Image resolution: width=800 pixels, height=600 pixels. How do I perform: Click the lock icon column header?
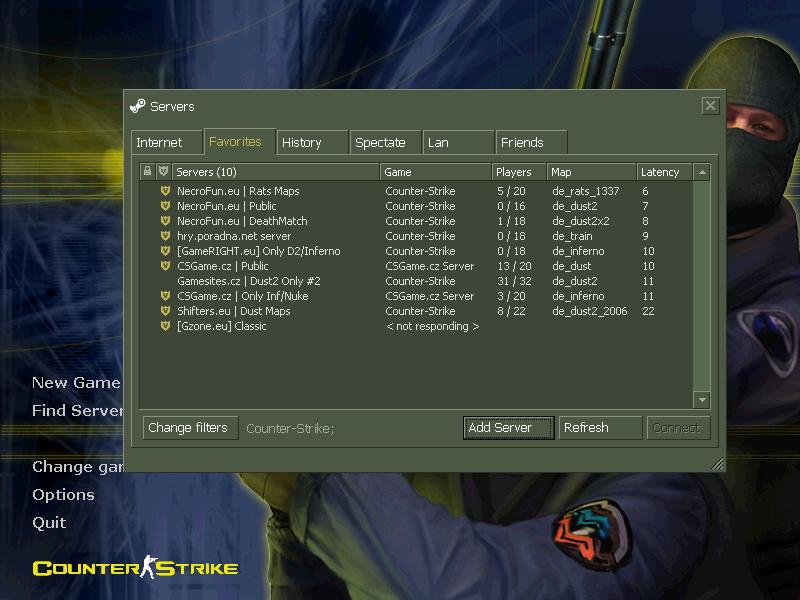pyautogui.click(x=148, y=172)
